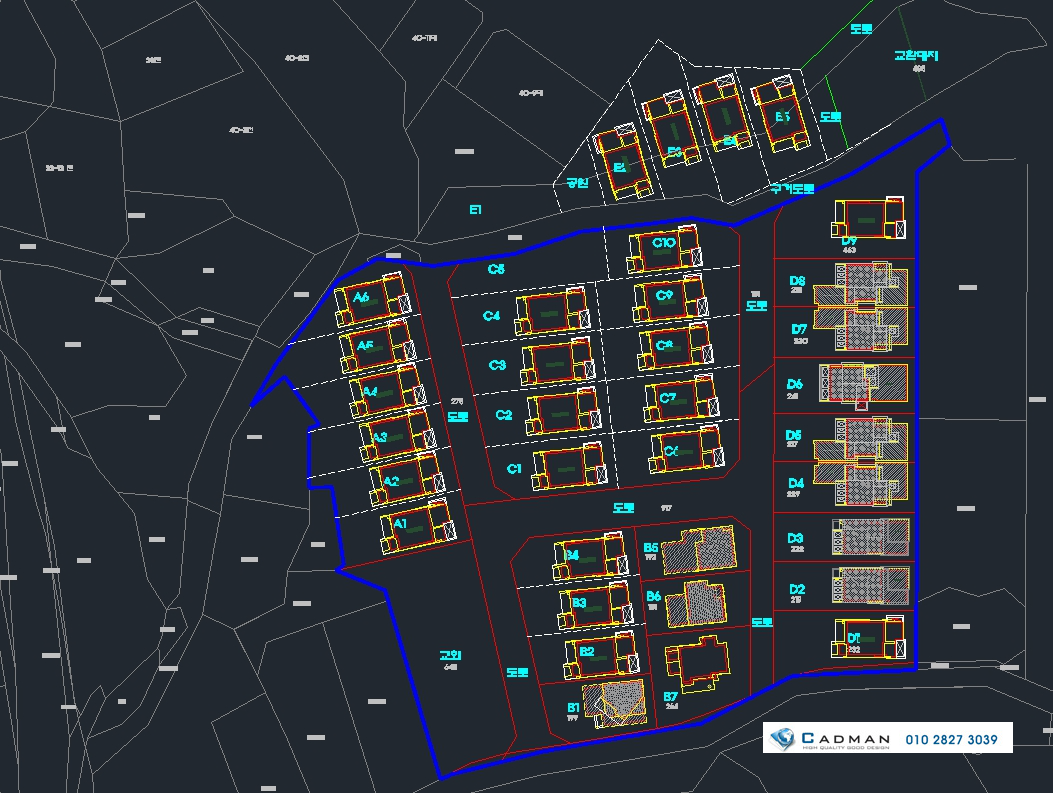Click the E5 lot label
This screenshot has width=1053, height=793.
[782, 117]
